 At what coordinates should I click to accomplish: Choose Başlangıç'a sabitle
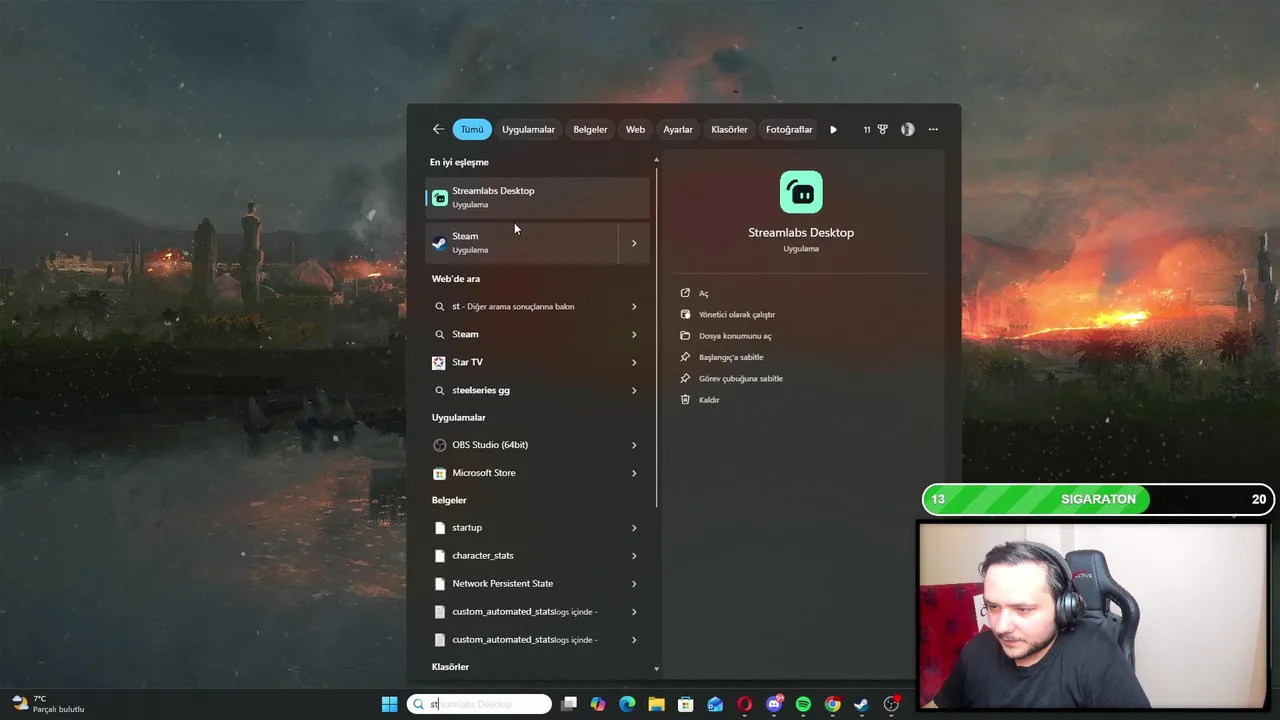coord(731,357)
